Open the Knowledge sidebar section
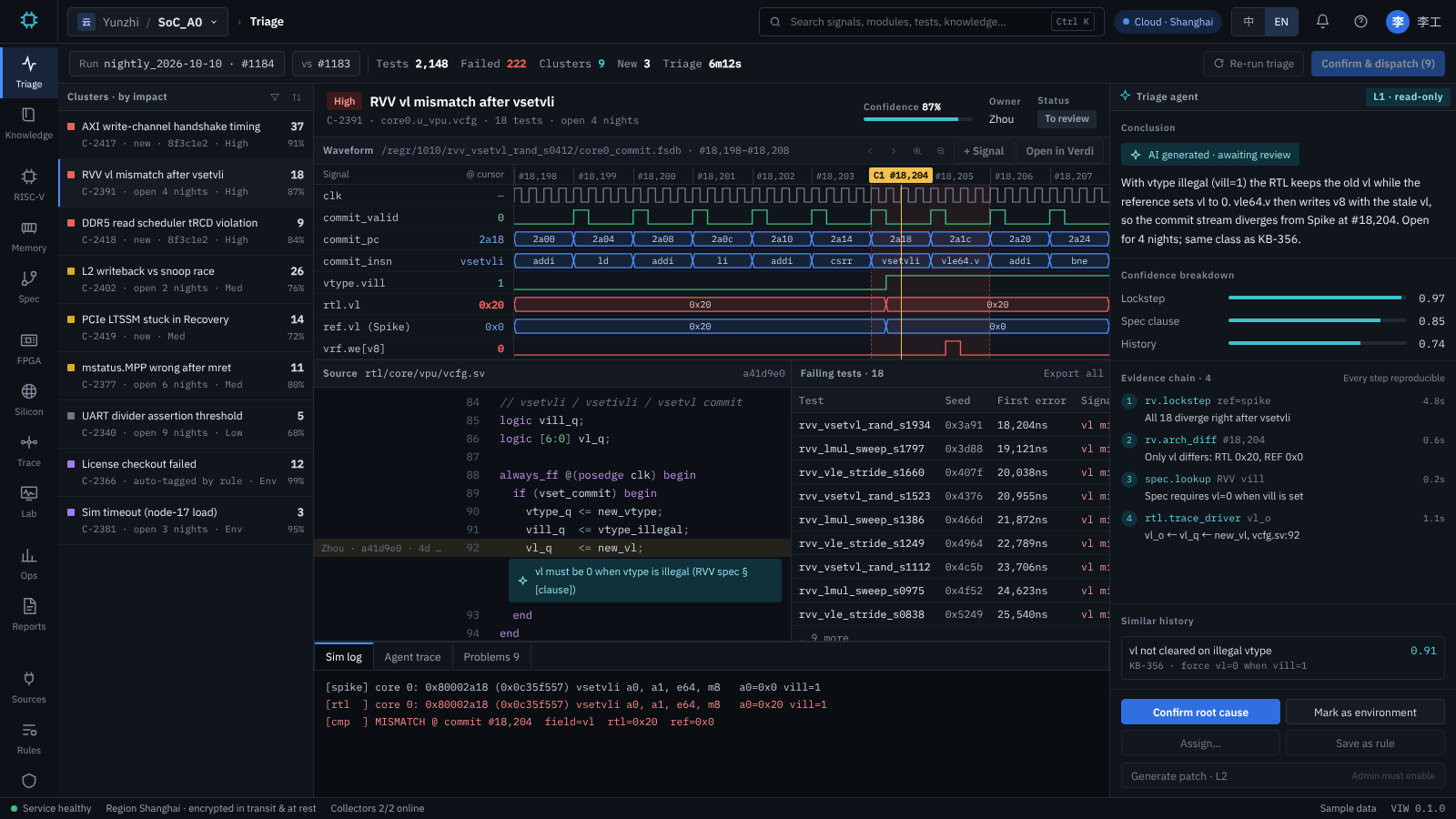Screen dimensions: 1456x819 [29, 124]
